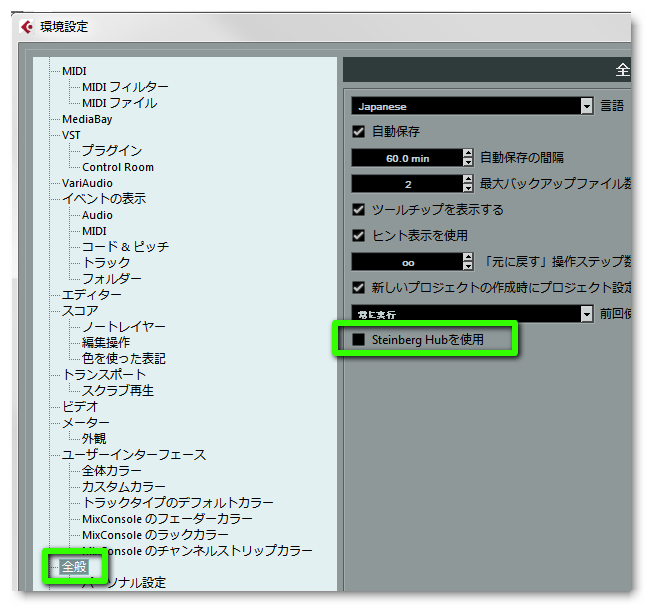Increase 最大バックアップファイル数 with up arrow
The height and width of the screenshot is (614, 654).
[468, 179]
